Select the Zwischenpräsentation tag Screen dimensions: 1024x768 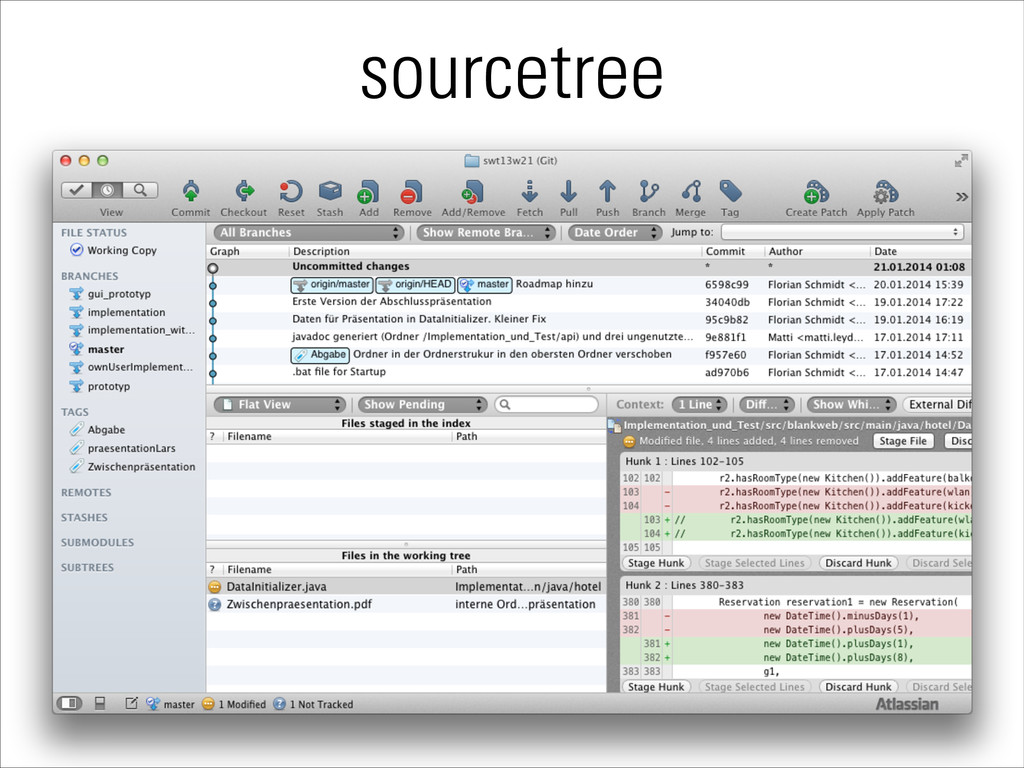(x=141, y=466)
